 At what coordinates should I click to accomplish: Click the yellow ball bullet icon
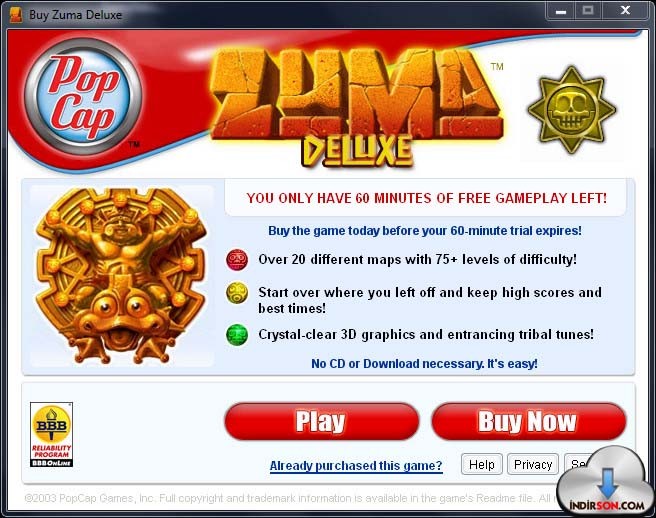coord(237,293)
